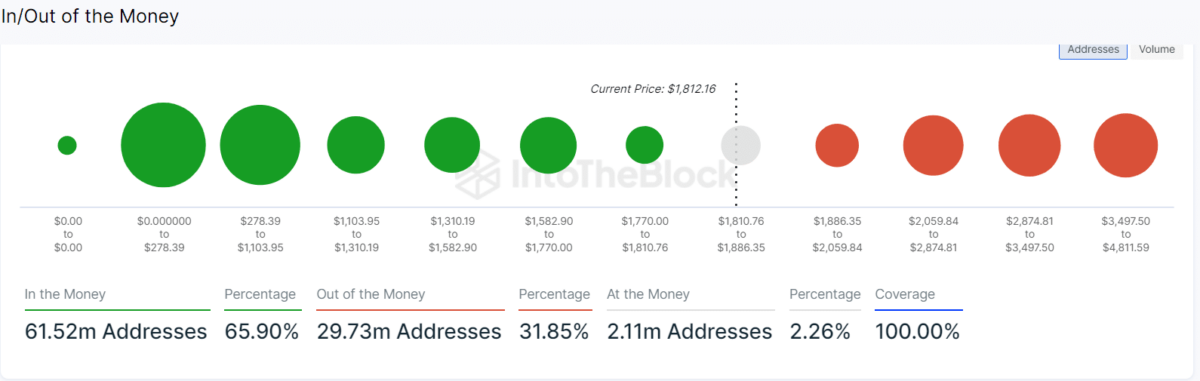Click the At the Money label
The height and width of the screenshot is (381, 1200).
647,294
